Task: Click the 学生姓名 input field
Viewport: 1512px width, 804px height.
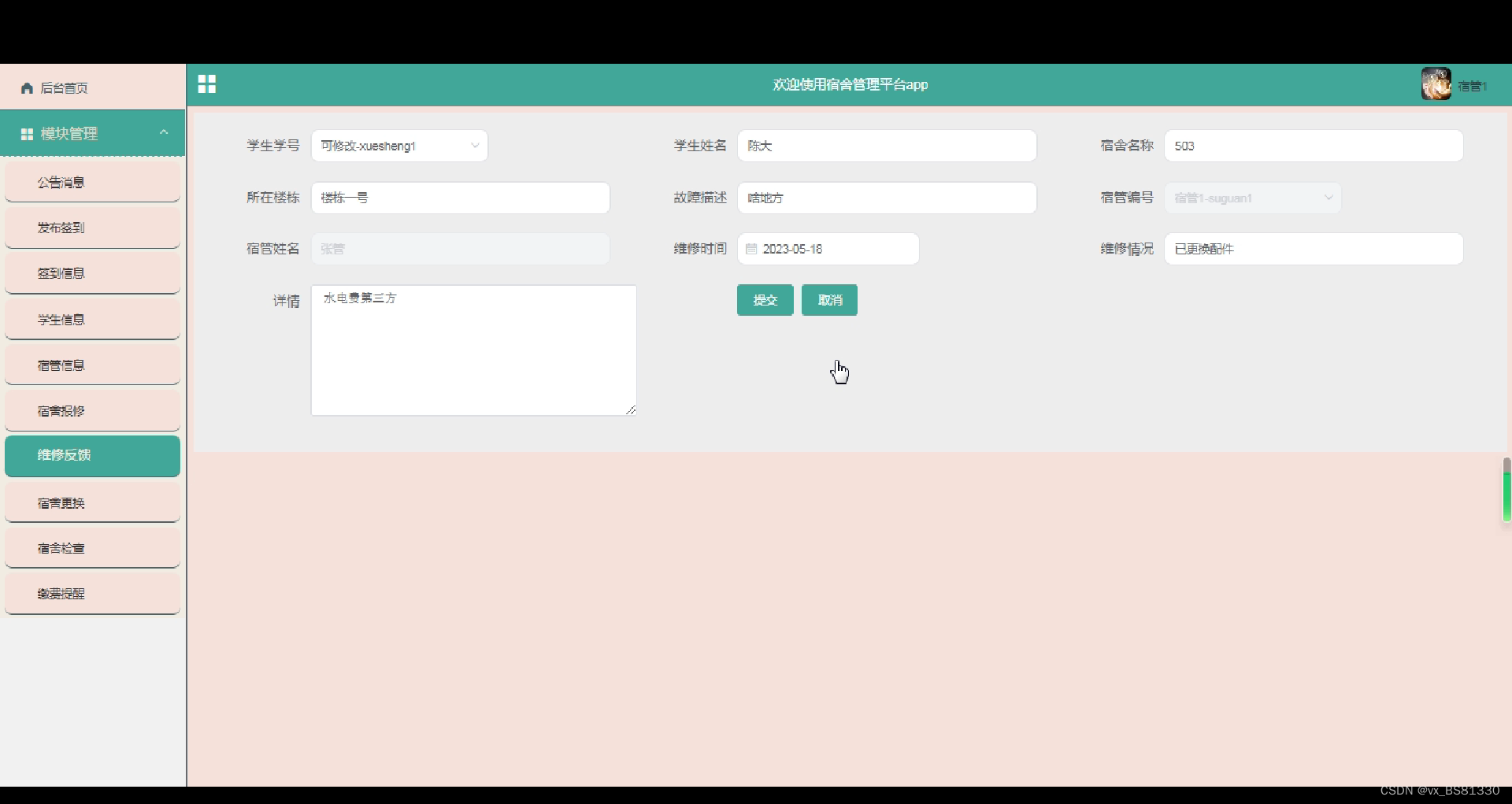Action: (887, 146)
